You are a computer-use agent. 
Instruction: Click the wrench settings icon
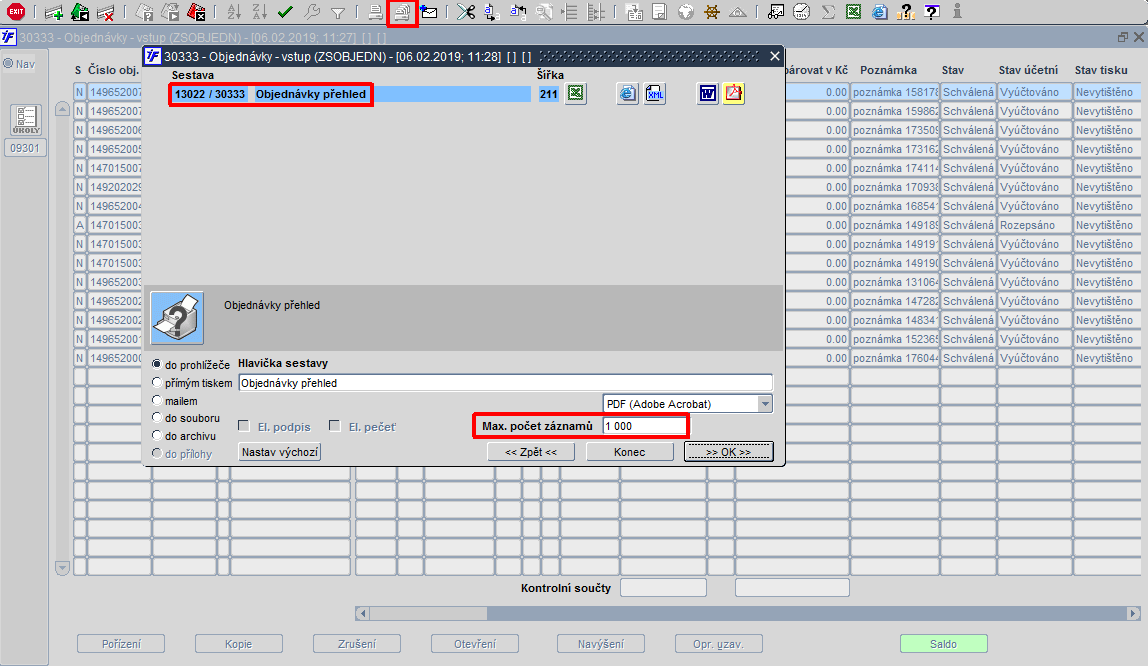312,12
